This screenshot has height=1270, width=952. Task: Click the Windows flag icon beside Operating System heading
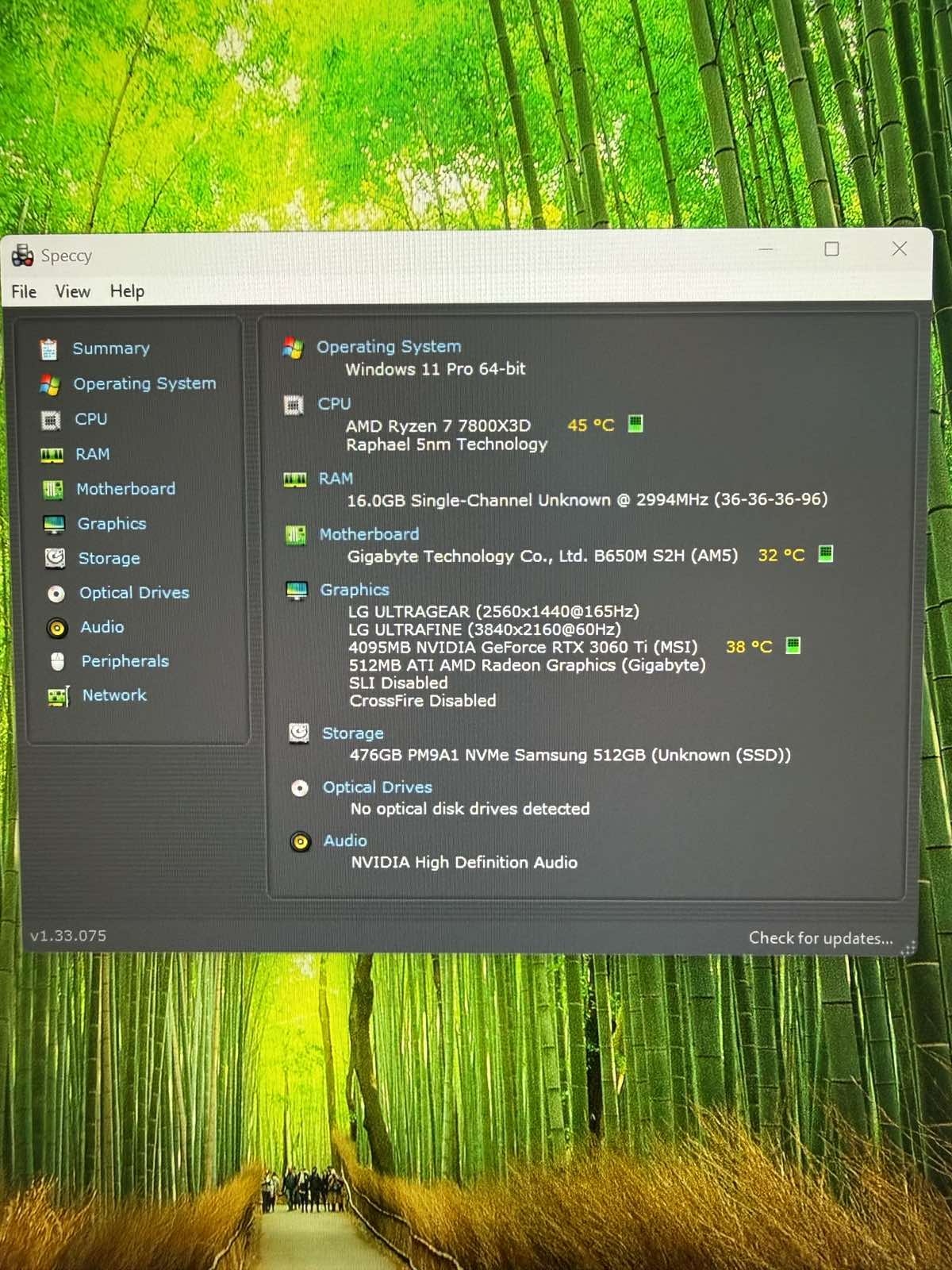(293, 348)
